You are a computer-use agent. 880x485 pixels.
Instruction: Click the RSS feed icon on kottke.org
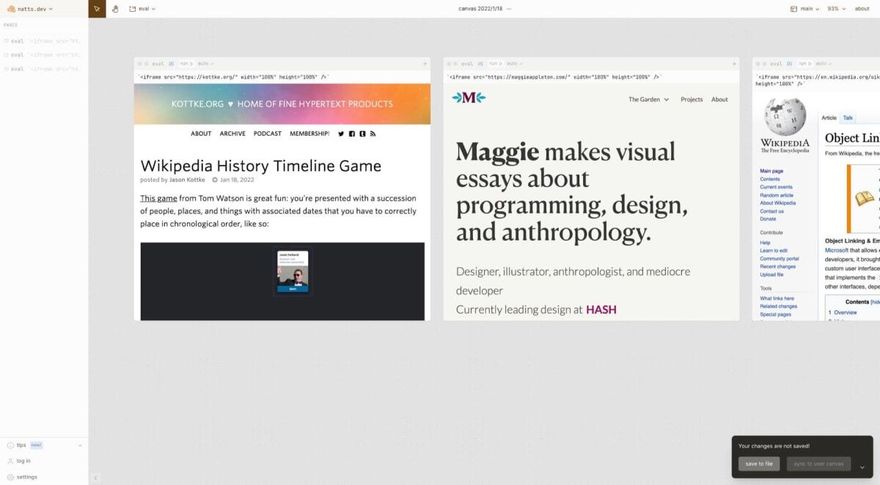[373, 134]
